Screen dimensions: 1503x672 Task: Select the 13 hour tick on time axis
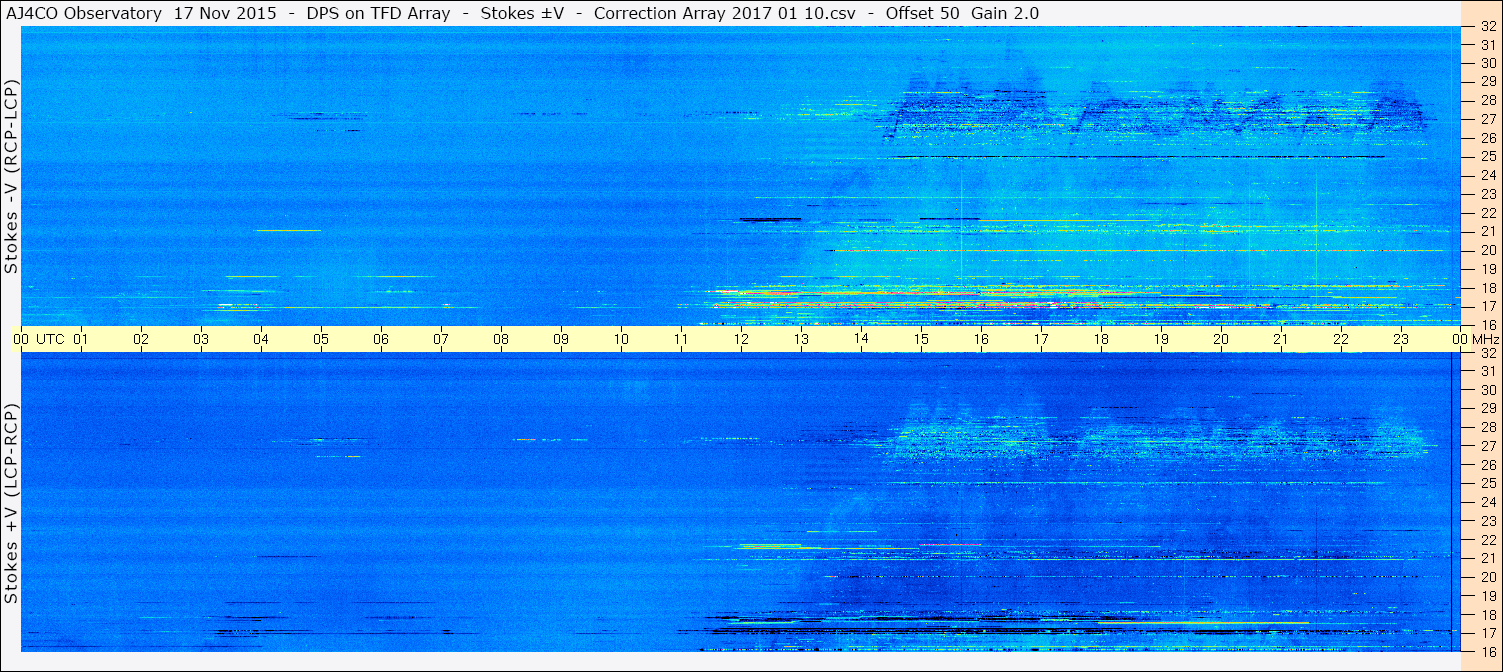point(801,339)
